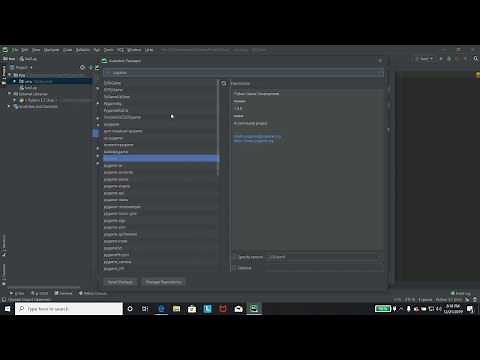This screenshot has width=480, height=360.
Task: Open Microsoft Store from taskbar
Action: click(x=192, y=309)
